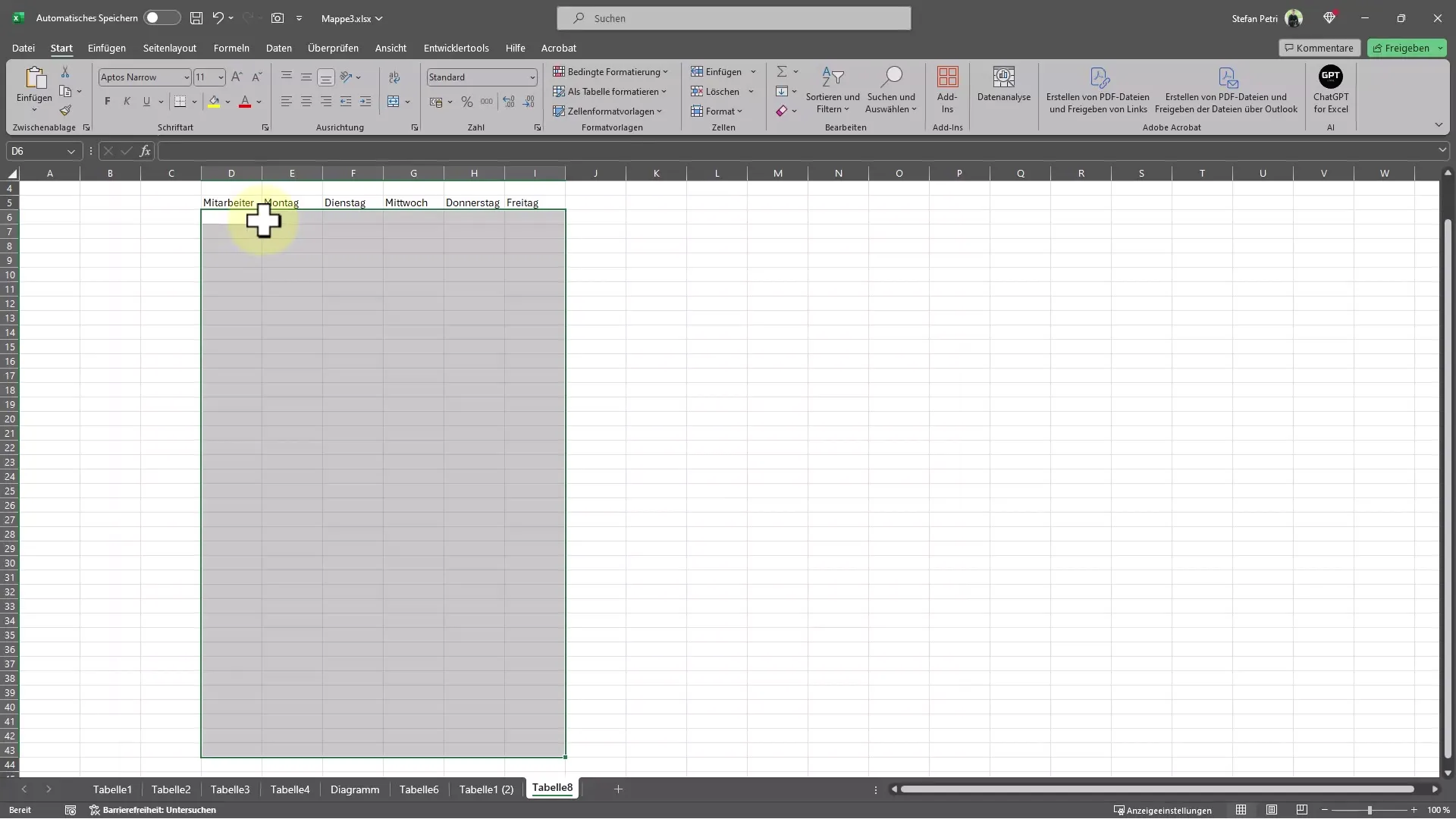Switch to the Diagramm sheet tab

[x=354, y=789]
